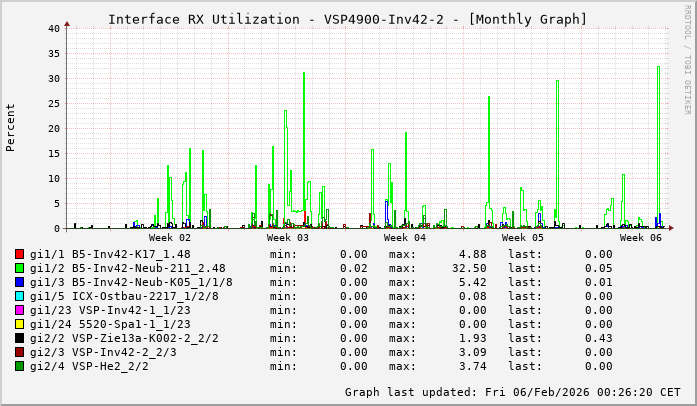This screenshot has height=406, width=697.
Task: Click the Week 03 x-axis label
Action: click(287, 238)
